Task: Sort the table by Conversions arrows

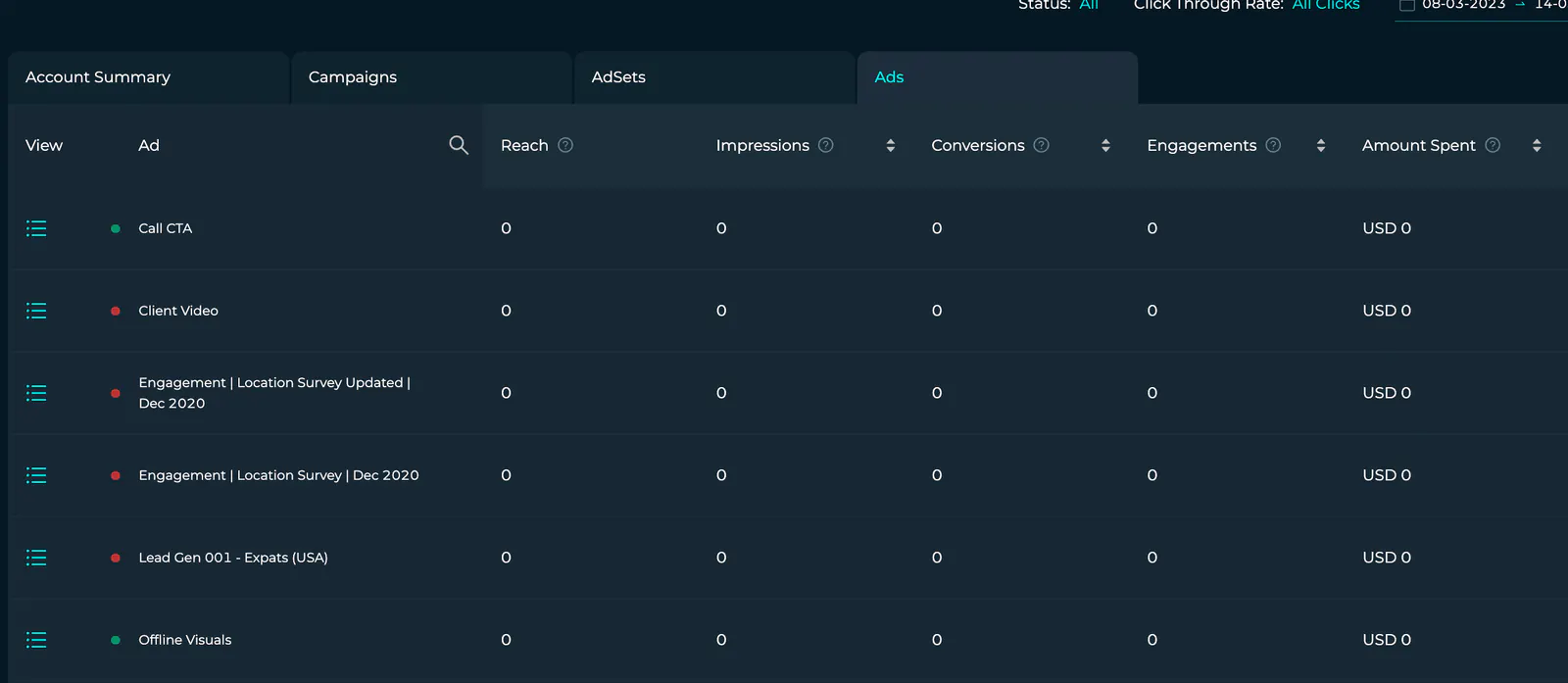Action: click(x=1105, y=145)
